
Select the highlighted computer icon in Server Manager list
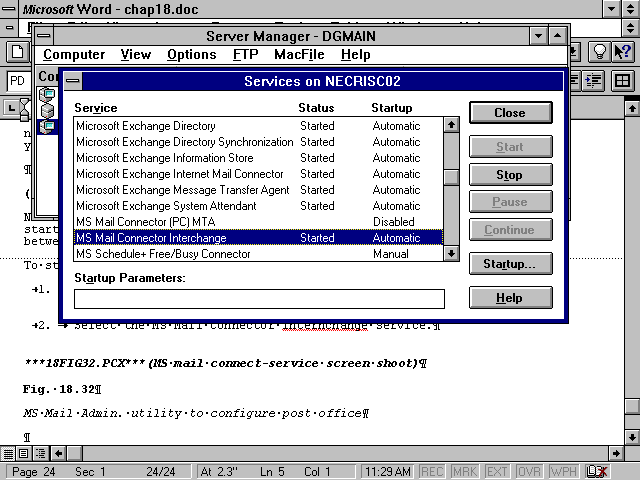47,126
